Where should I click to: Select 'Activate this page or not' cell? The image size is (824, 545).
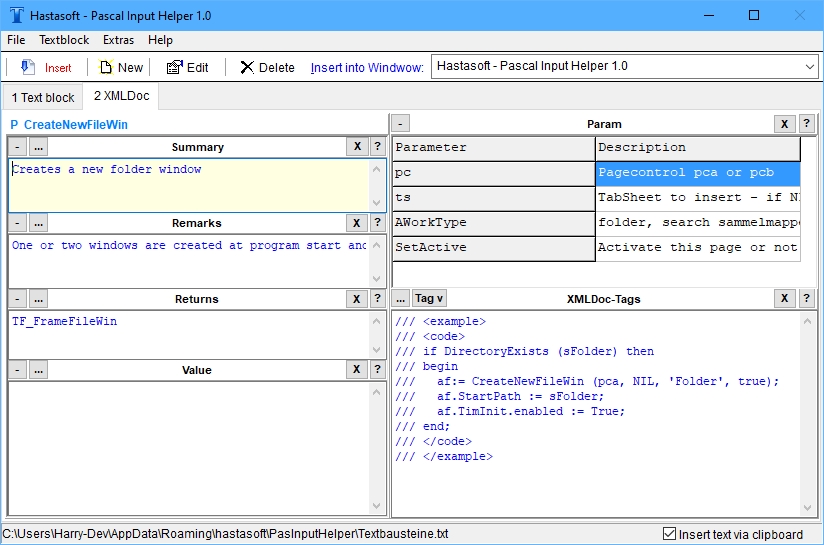tap(698, 248)
